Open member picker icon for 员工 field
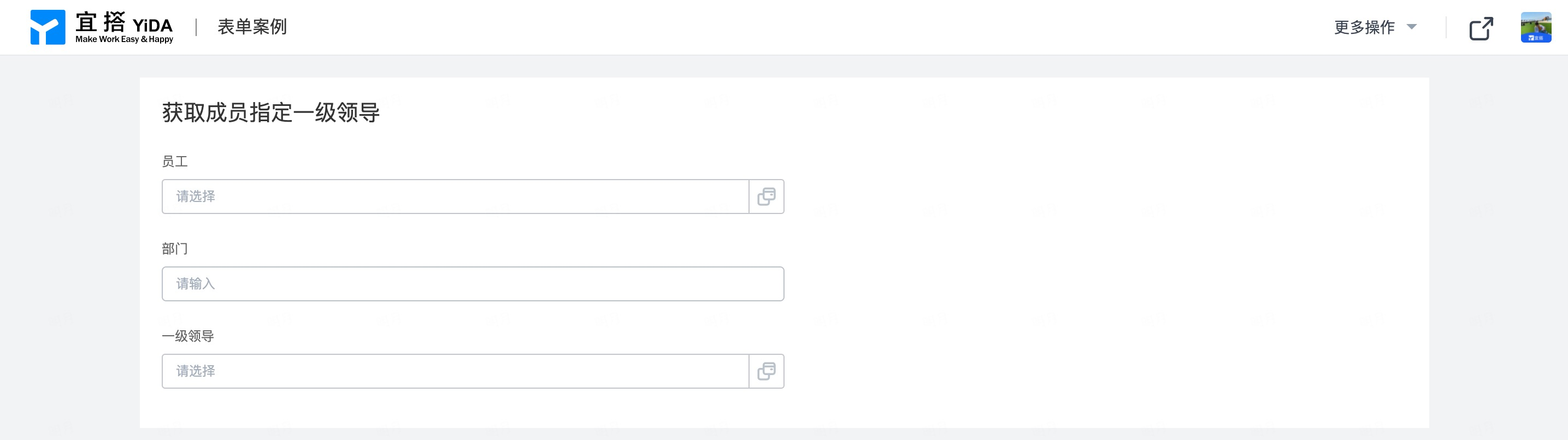 767,197
